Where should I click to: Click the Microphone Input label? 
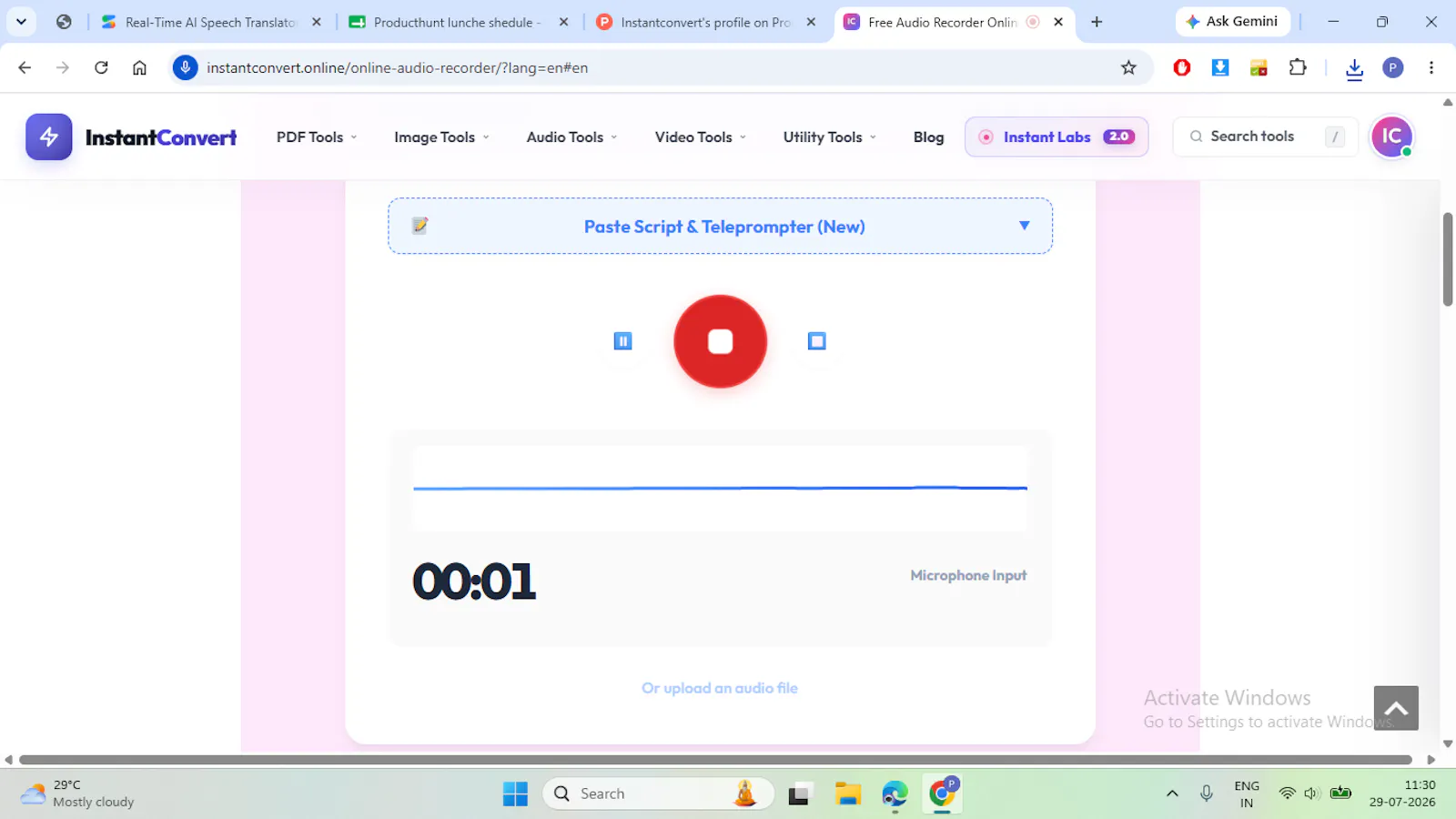tap(968, 575)
